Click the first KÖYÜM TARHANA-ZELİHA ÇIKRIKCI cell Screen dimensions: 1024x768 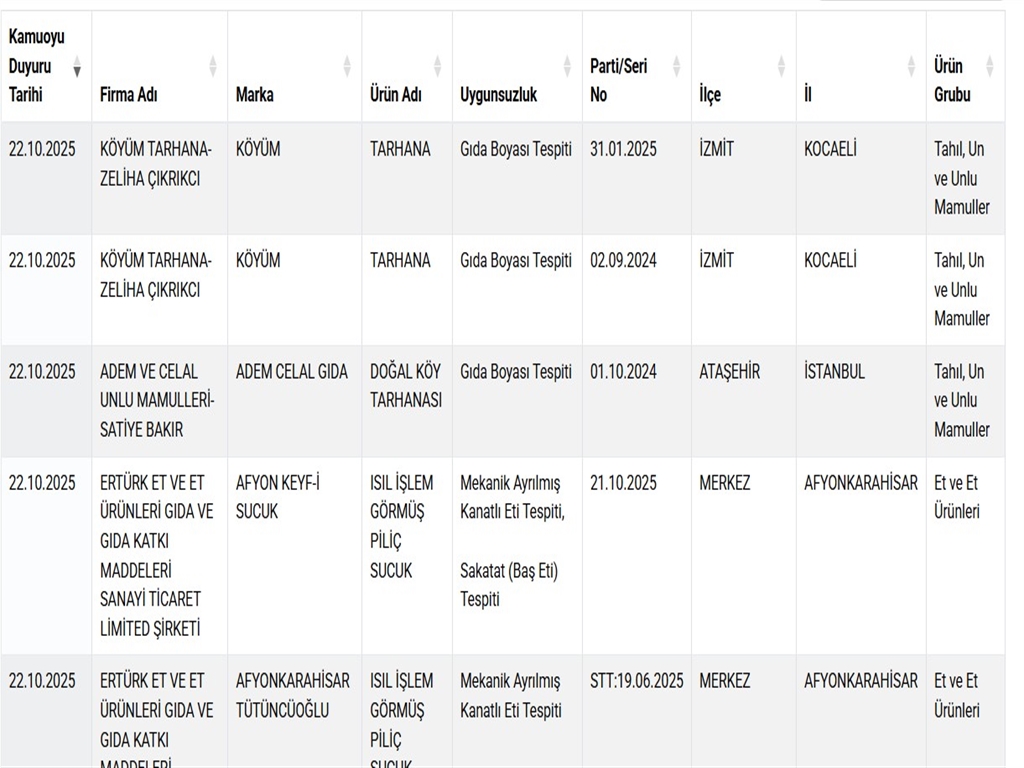[x=155, y=164]
